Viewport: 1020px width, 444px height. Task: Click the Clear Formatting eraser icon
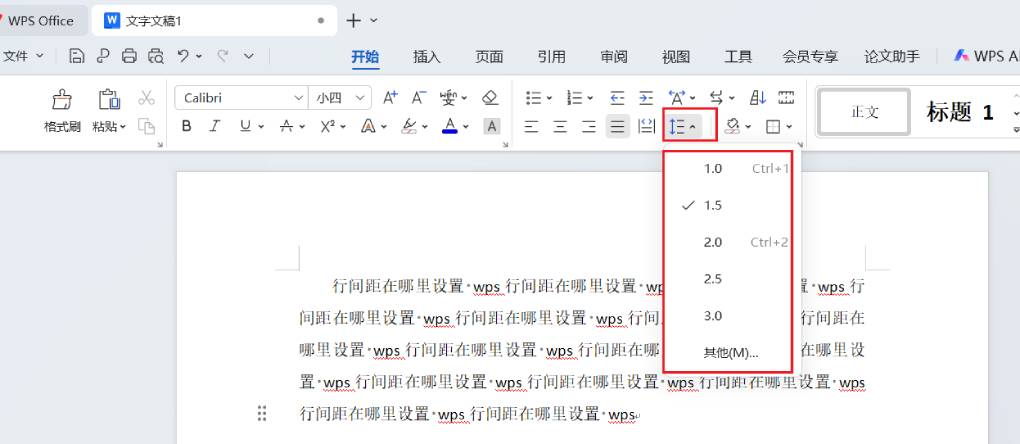coord(490,98)
